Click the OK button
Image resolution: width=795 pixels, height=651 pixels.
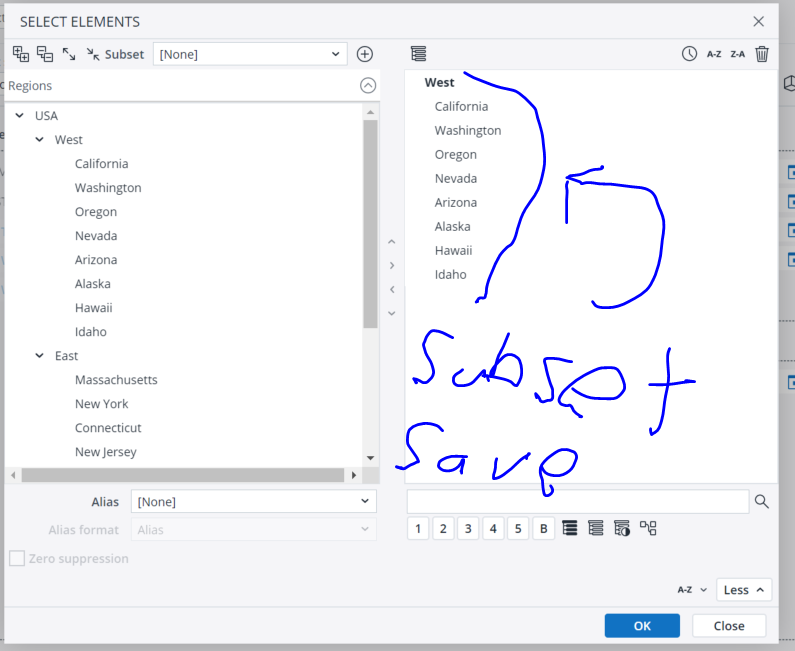pyautogui.click(x=642, y=626)
